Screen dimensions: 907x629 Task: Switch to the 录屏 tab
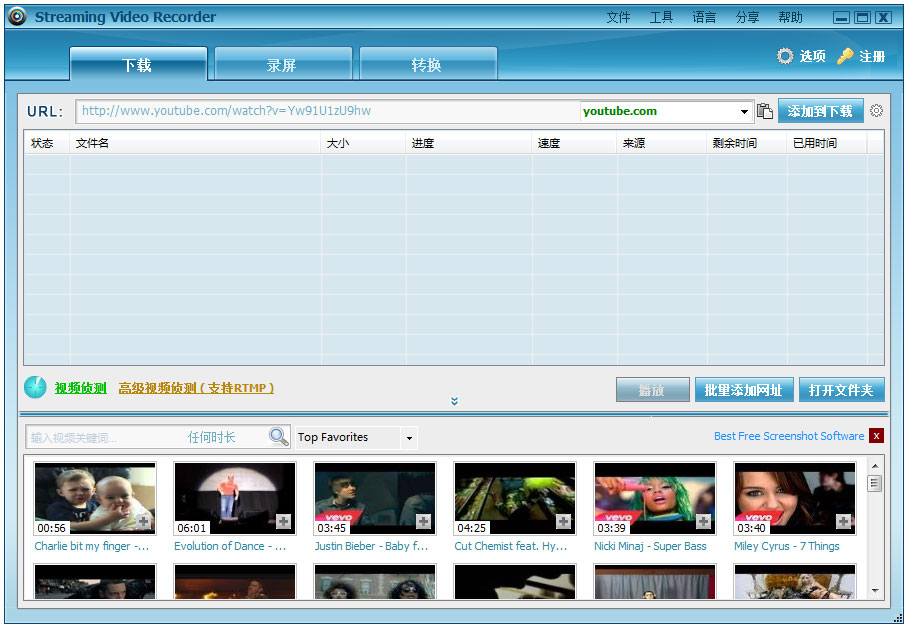pyautogui.click(x=282, y=65)
